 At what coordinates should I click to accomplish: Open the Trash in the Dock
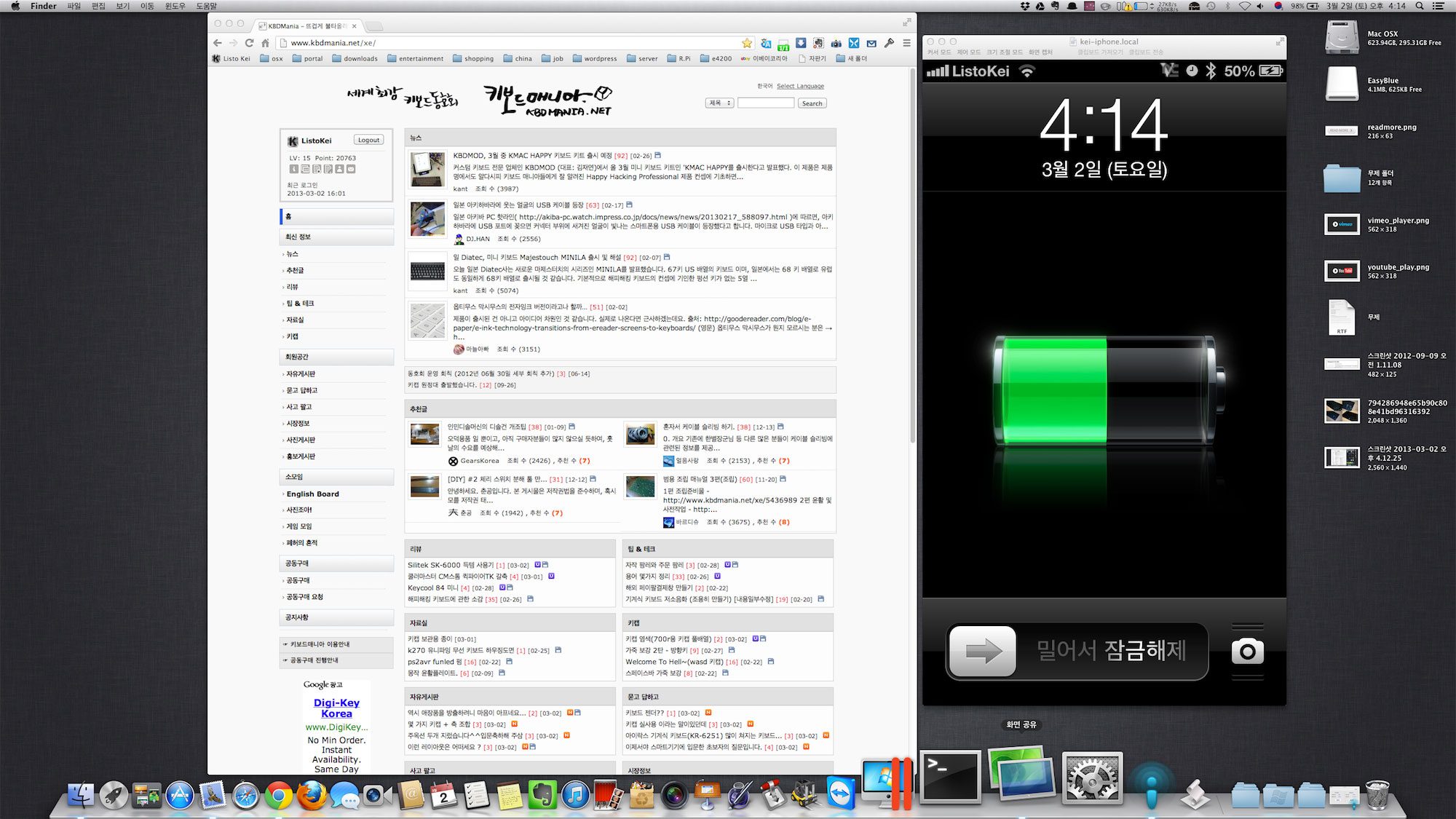click(1377, 794)
